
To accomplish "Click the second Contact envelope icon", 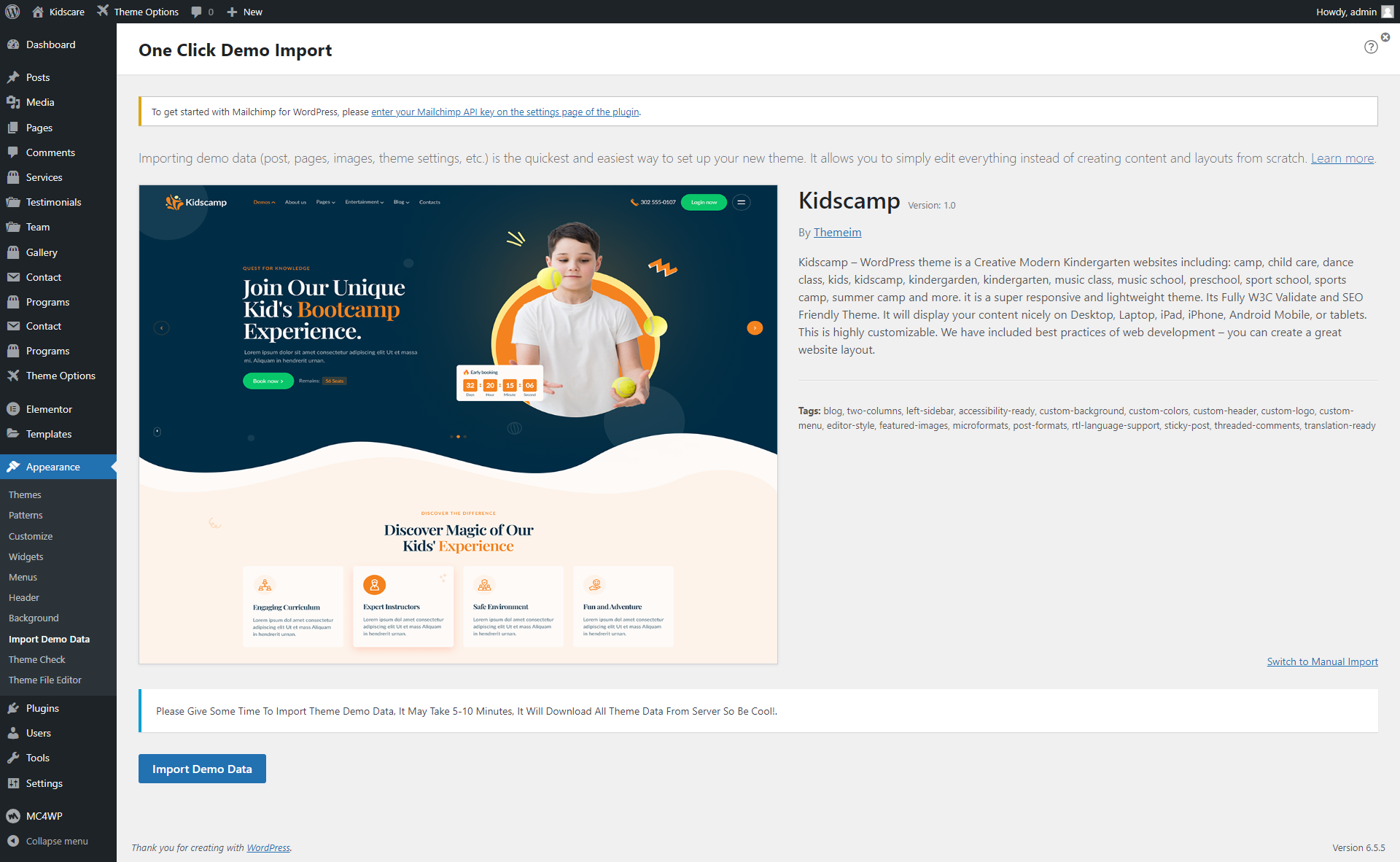I will [13, 326].
